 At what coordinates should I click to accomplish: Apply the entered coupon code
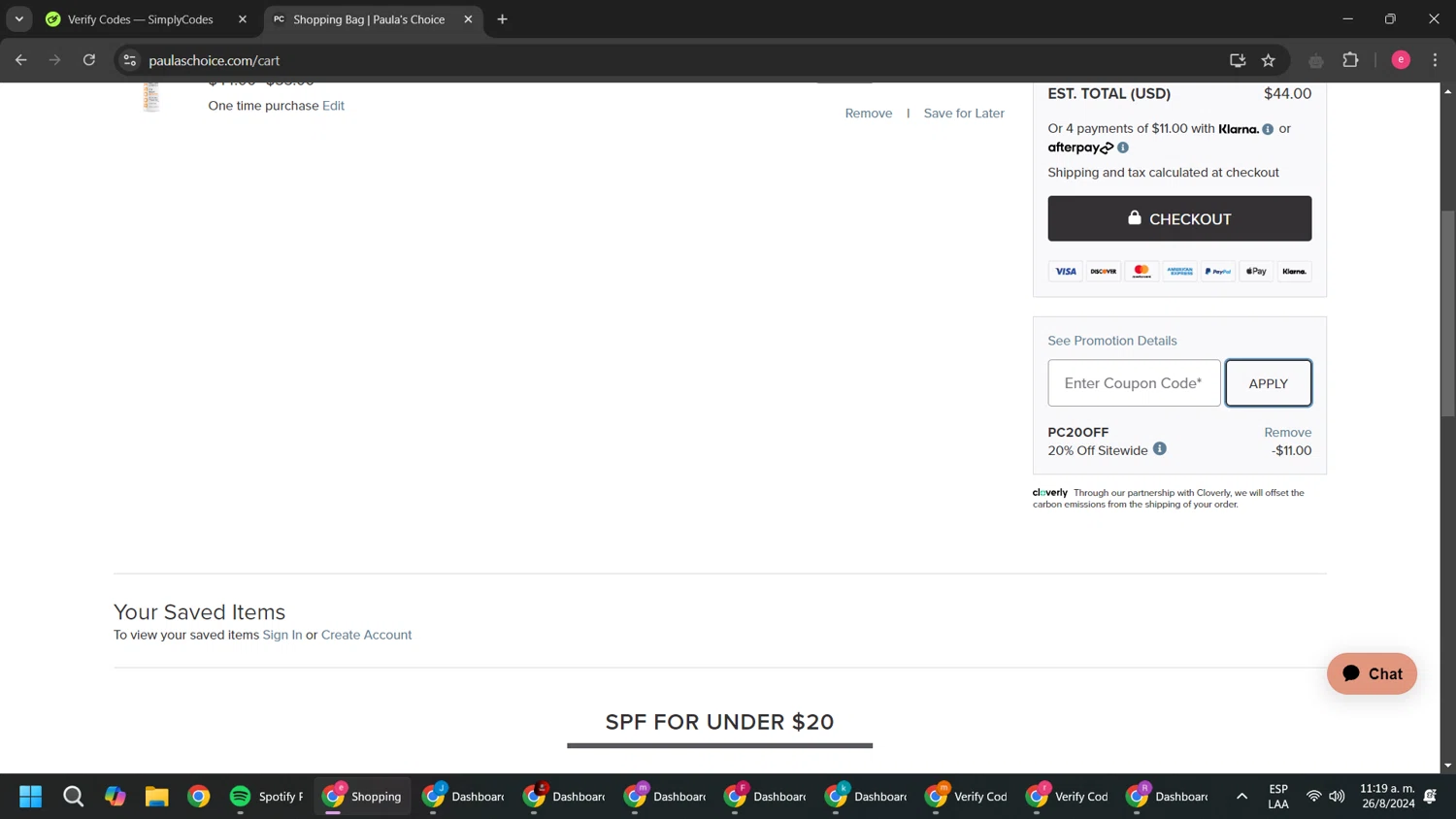(x=1268, y=383)
